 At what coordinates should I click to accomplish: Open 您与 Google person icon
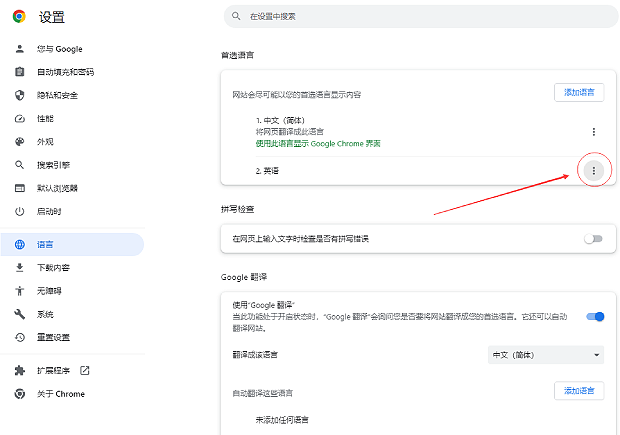(x=19, y=49)
